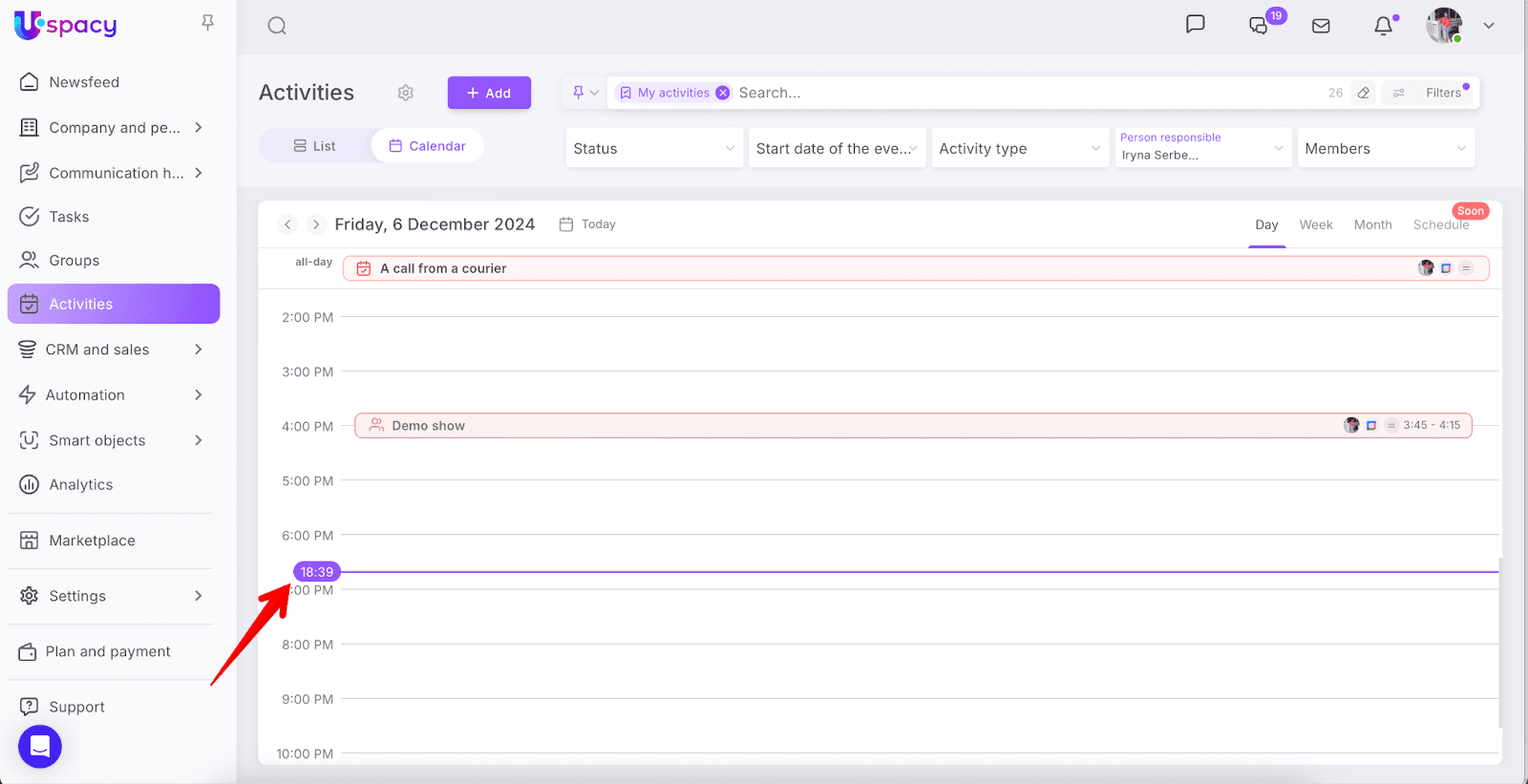Open the Status dropdown
The image size is (1528, 784).
(654, 148)
